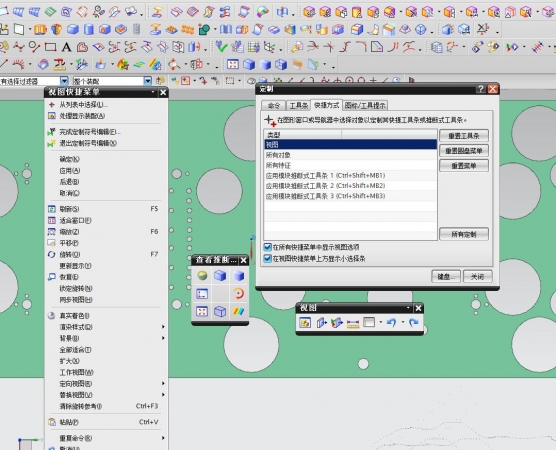Select the text tool 'A' icon
This screenshot has height=450, width=556.
66,47
